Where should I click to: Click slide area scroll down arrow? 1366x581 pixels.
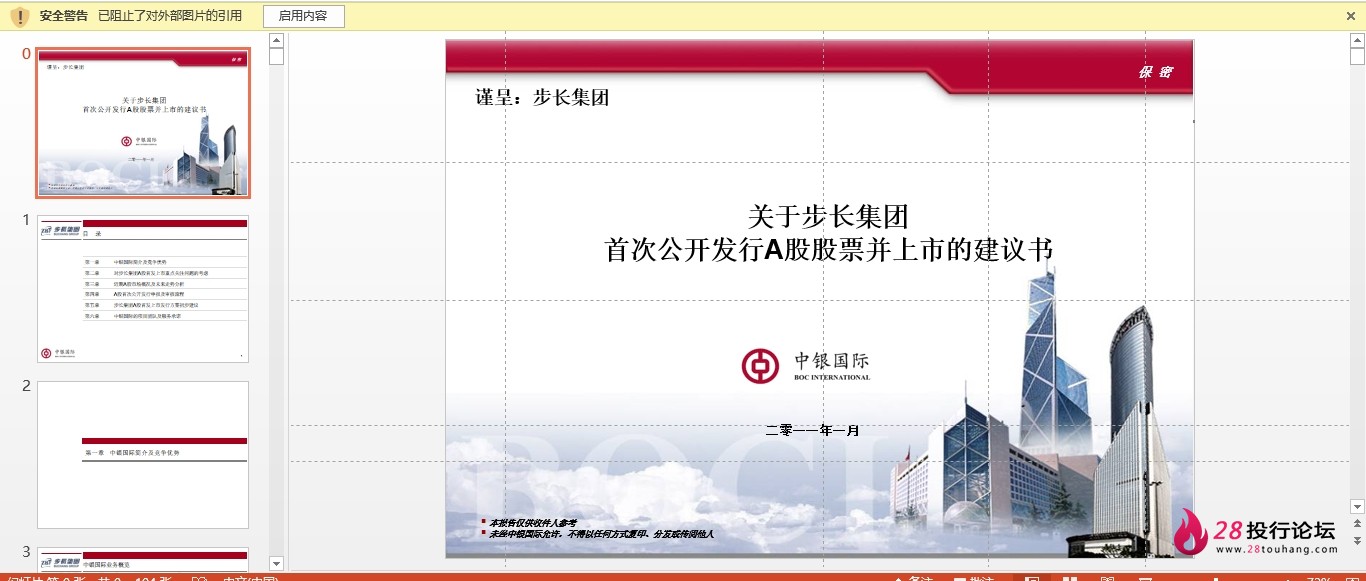(x=1357, y=507)
